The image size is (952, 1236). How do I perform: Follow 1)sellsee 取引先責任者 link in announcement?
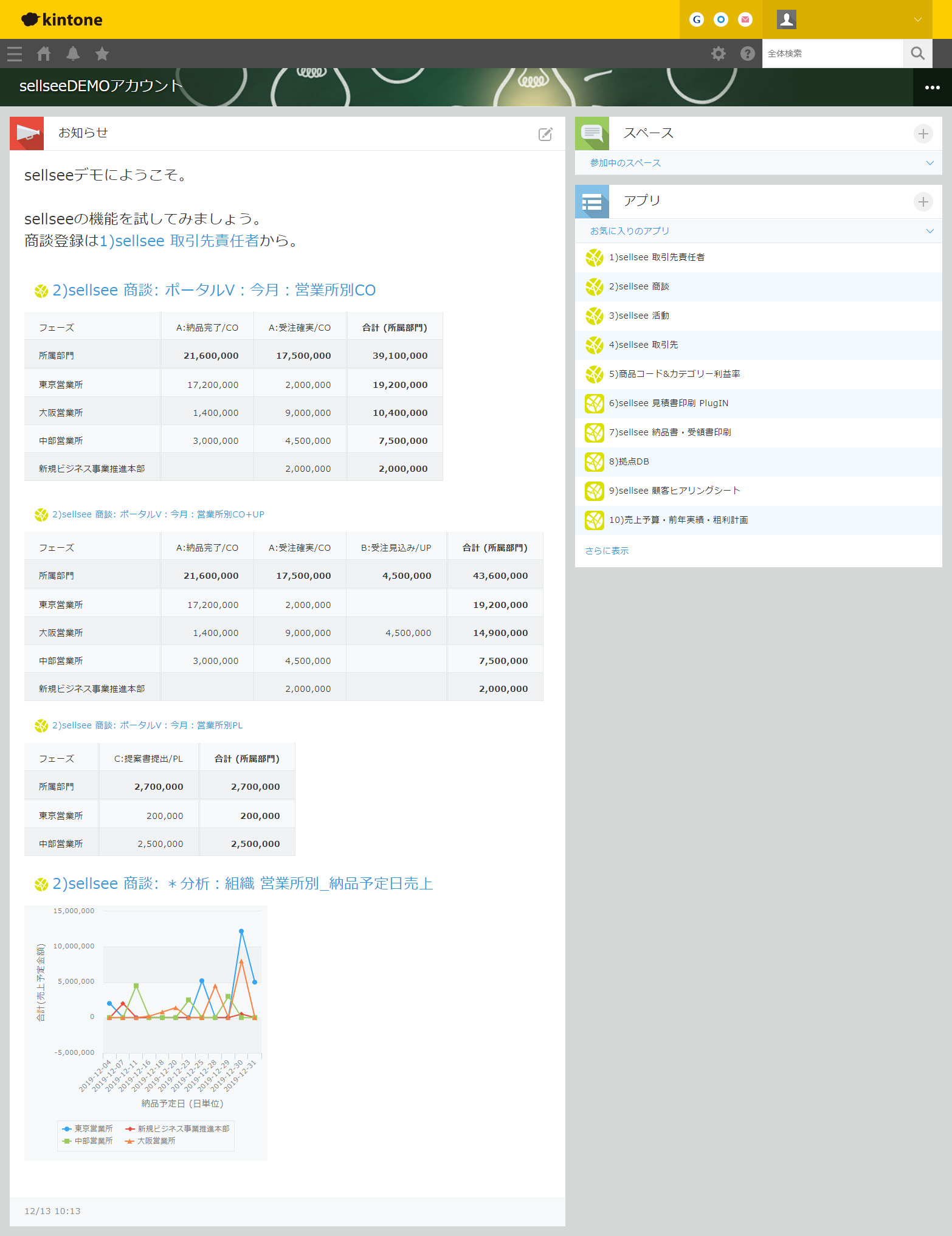(x=179, y=241)
